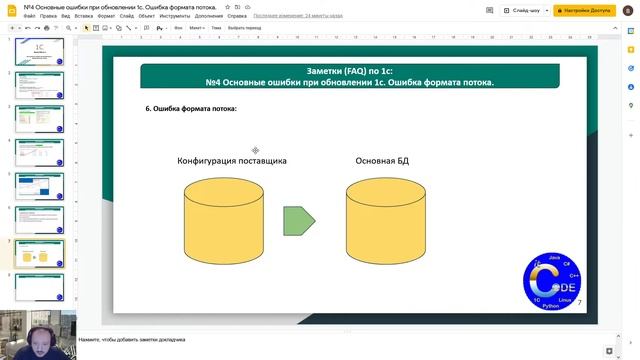Click the 'Конфигурация поставщика' label
The width and height of the screenshot is (640, 360).
tap(232, 161)
